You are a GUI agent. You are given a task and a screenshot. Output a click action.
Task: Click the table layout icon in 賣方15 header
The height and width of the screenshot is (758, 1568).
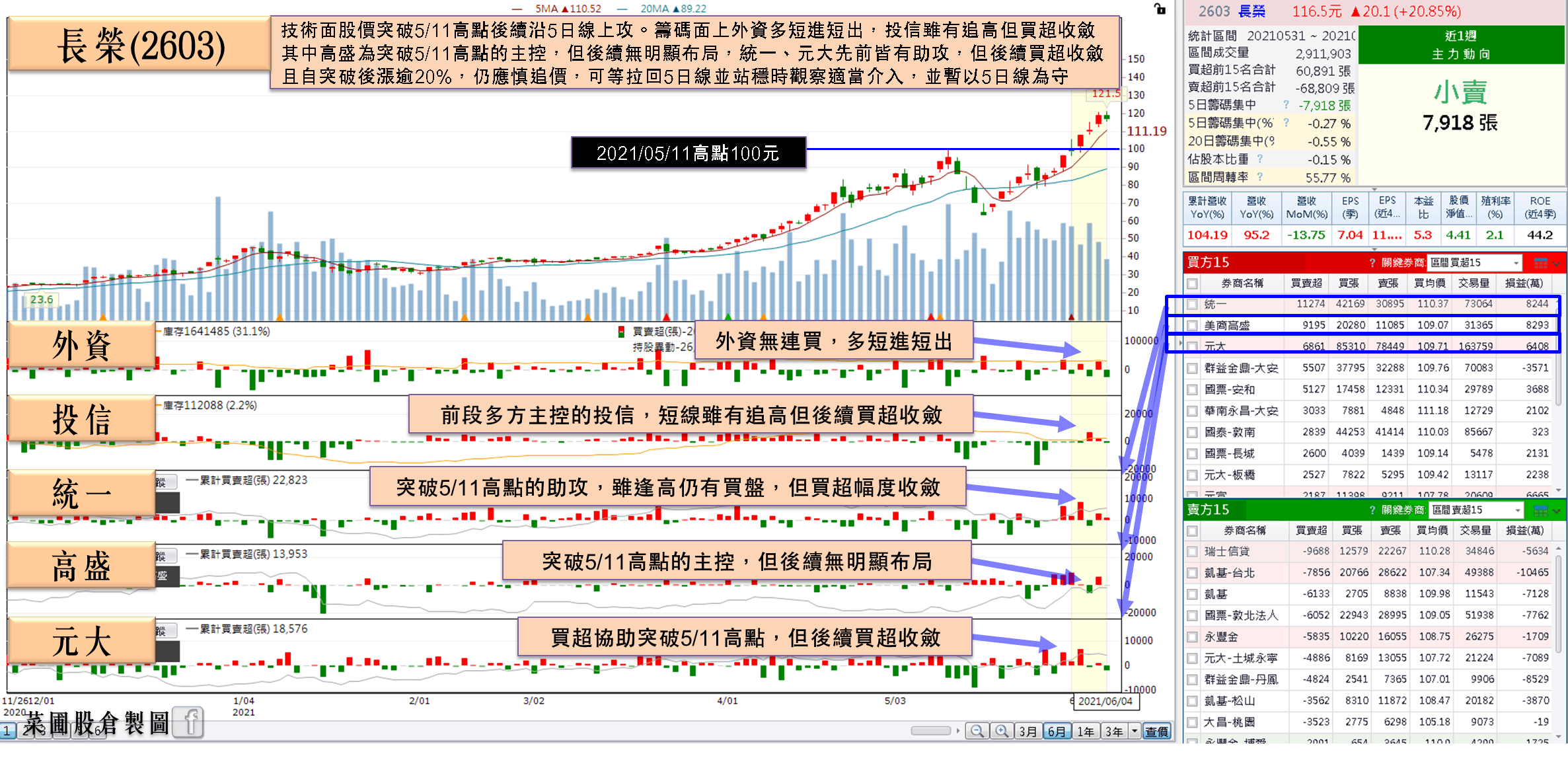click(1540, 510)
